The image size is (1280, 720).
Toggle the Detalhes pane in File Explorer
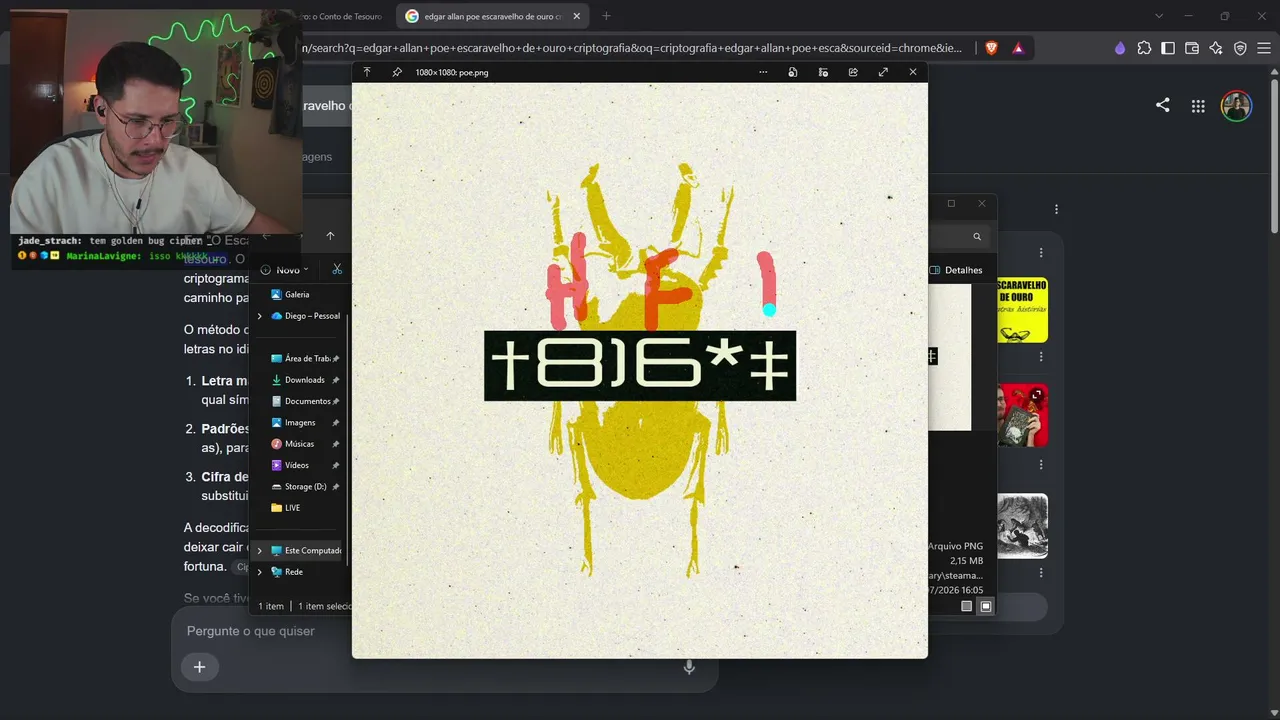pos(956,270)
